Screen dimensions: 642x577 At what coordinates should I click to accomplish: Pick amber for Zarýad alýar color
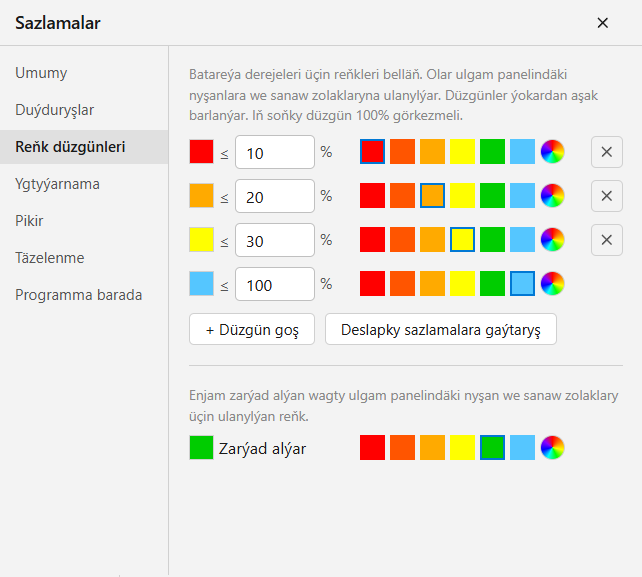[432, 448]
